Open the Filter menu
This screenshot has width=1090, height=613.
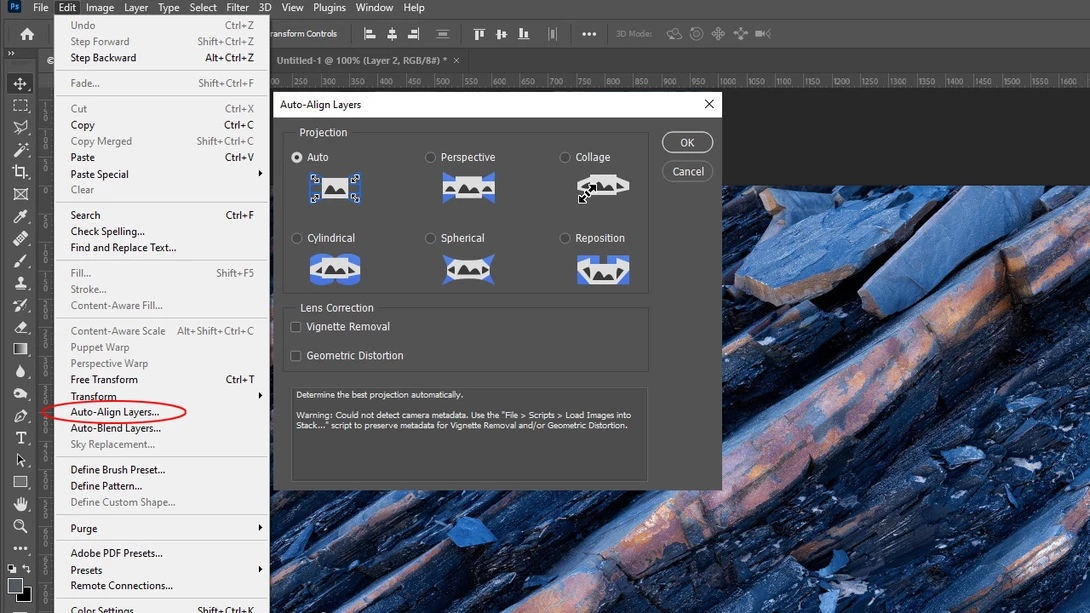pos(237,8)
